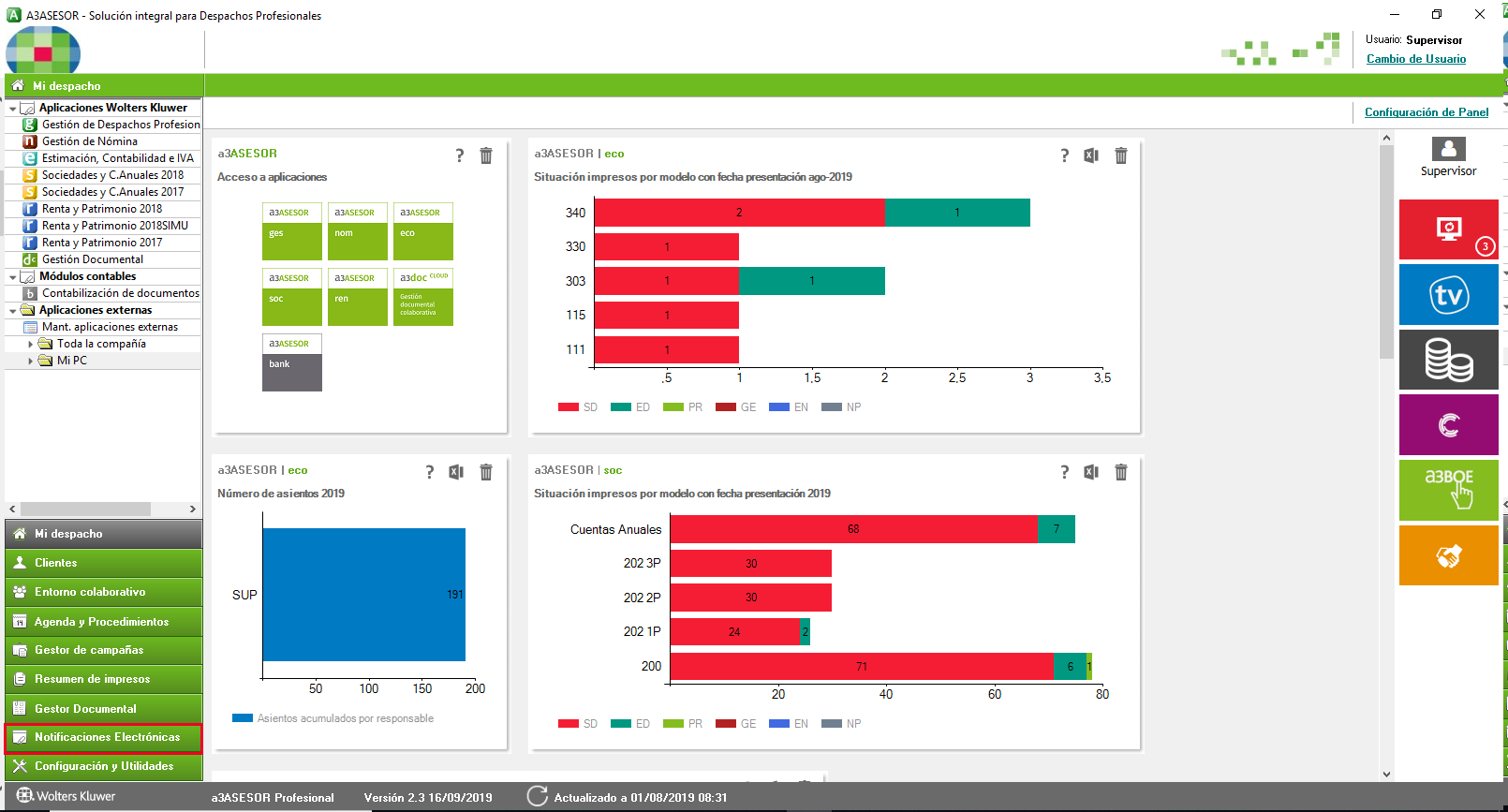
Task: Open the a3ASESOR bank application tile
Action: (292, 362)
